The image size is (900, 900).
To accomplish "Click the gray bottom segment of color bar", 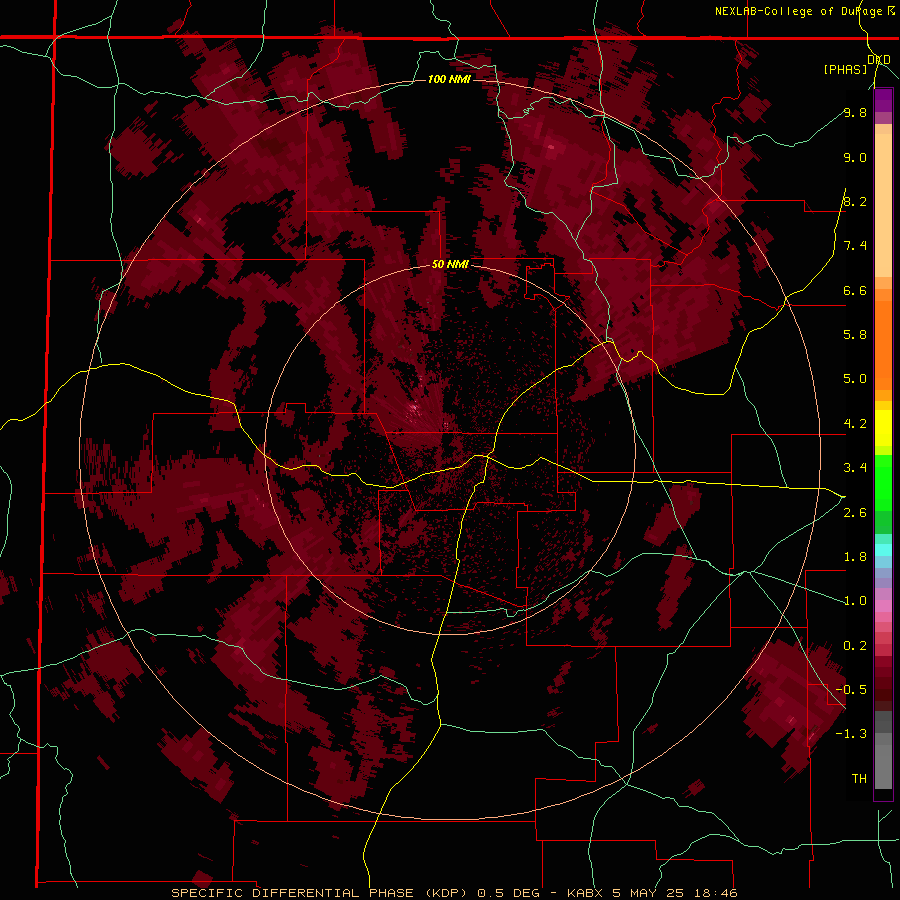I will pos(883,752).
